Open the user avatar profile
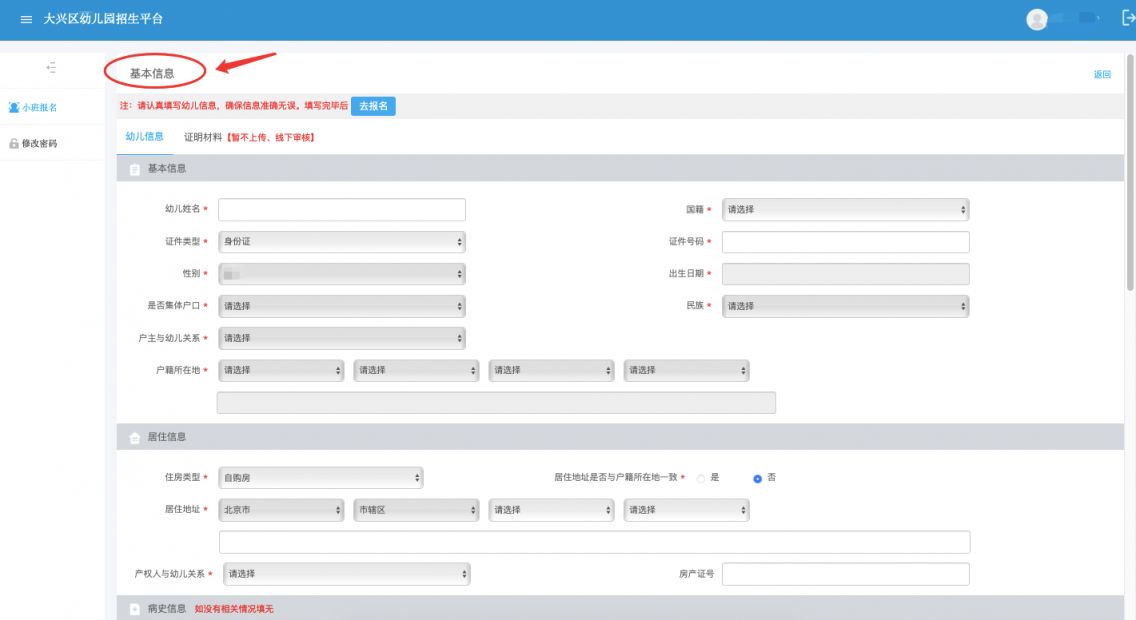 tap(1037, 20)
